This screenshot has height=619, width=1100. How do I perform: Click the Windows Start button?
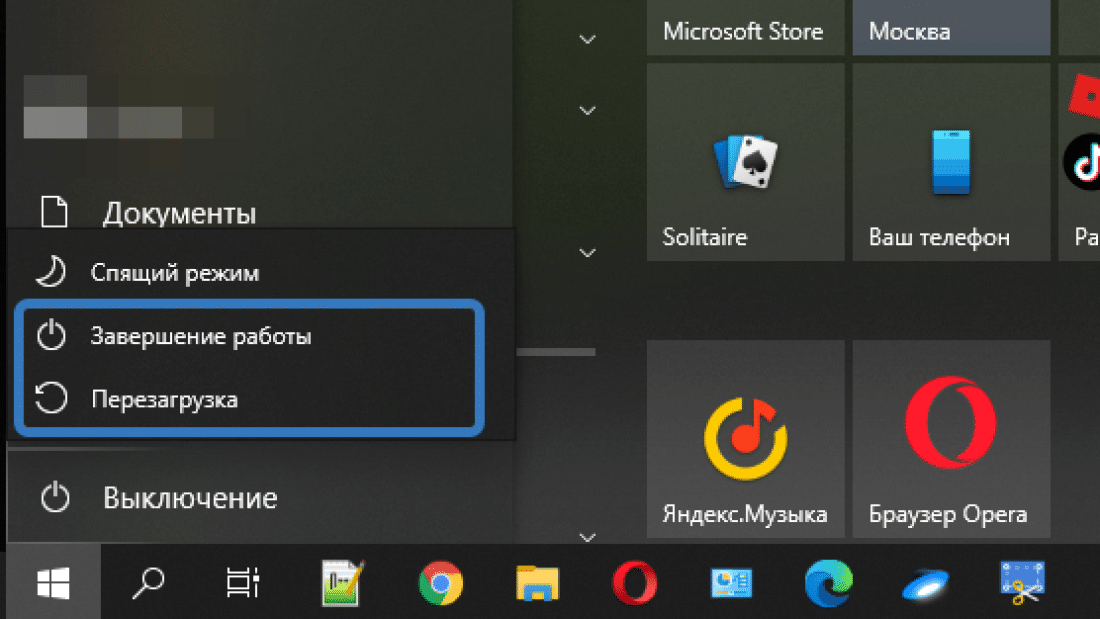coord(53,582)
